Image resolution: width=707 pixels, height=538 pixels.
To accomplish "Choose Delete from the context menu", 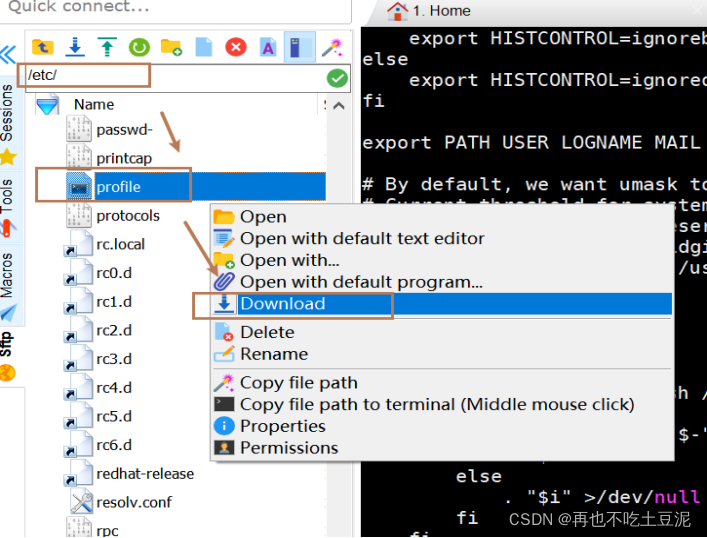I will pyautogui.click(x=442, y=332).
